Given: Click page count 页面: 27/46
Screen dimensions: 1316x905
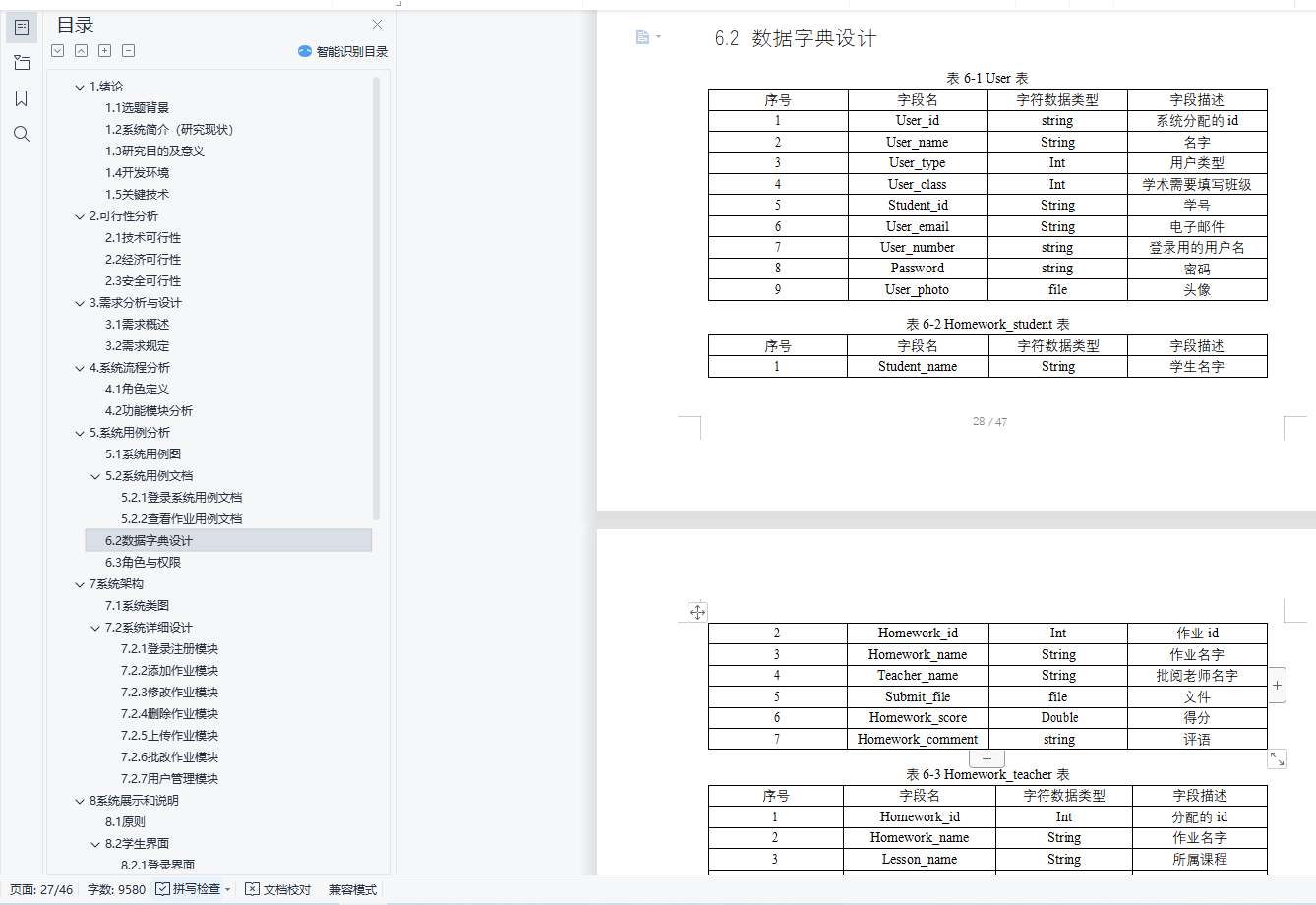Looking at the screenshot, I should point(41,889).
